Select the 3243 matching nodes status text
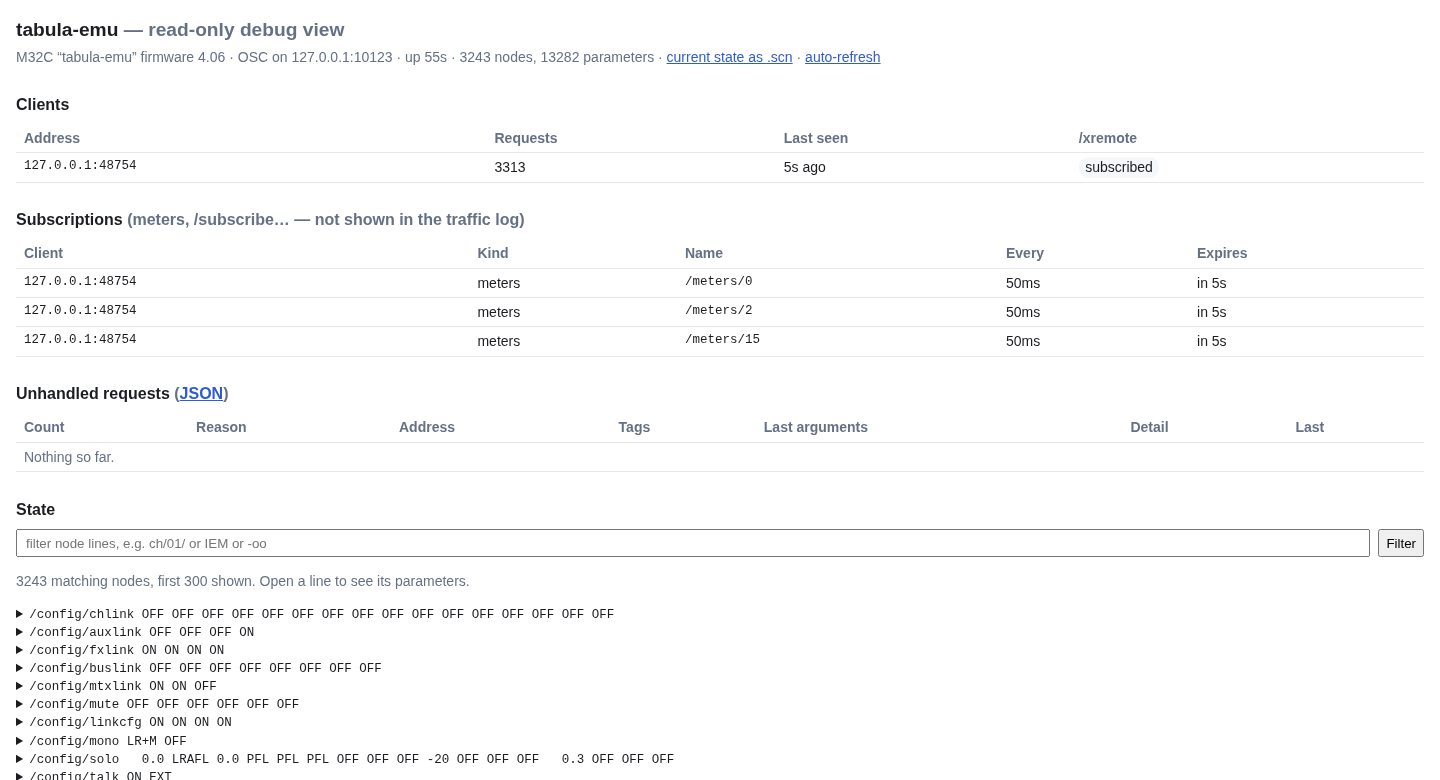The image size is (1440, 780). (243, 581)
